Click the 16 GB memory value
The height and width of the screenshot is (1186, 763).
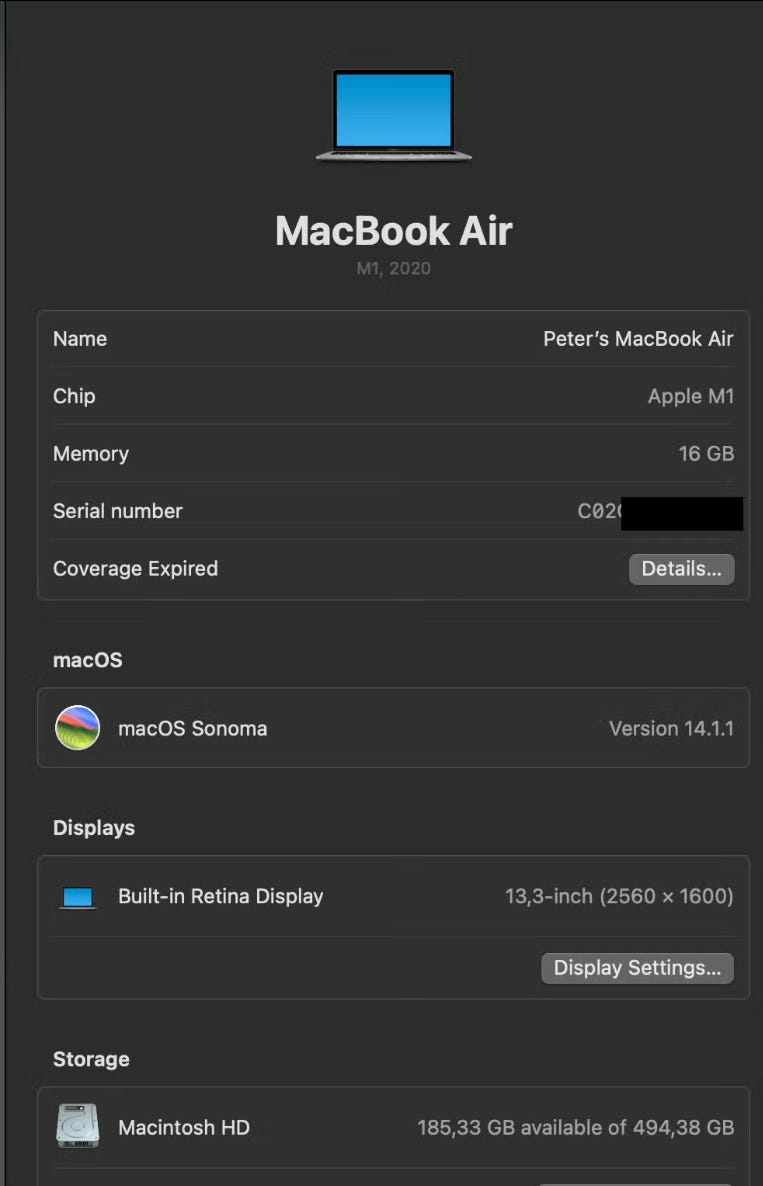tap(706, 454)
